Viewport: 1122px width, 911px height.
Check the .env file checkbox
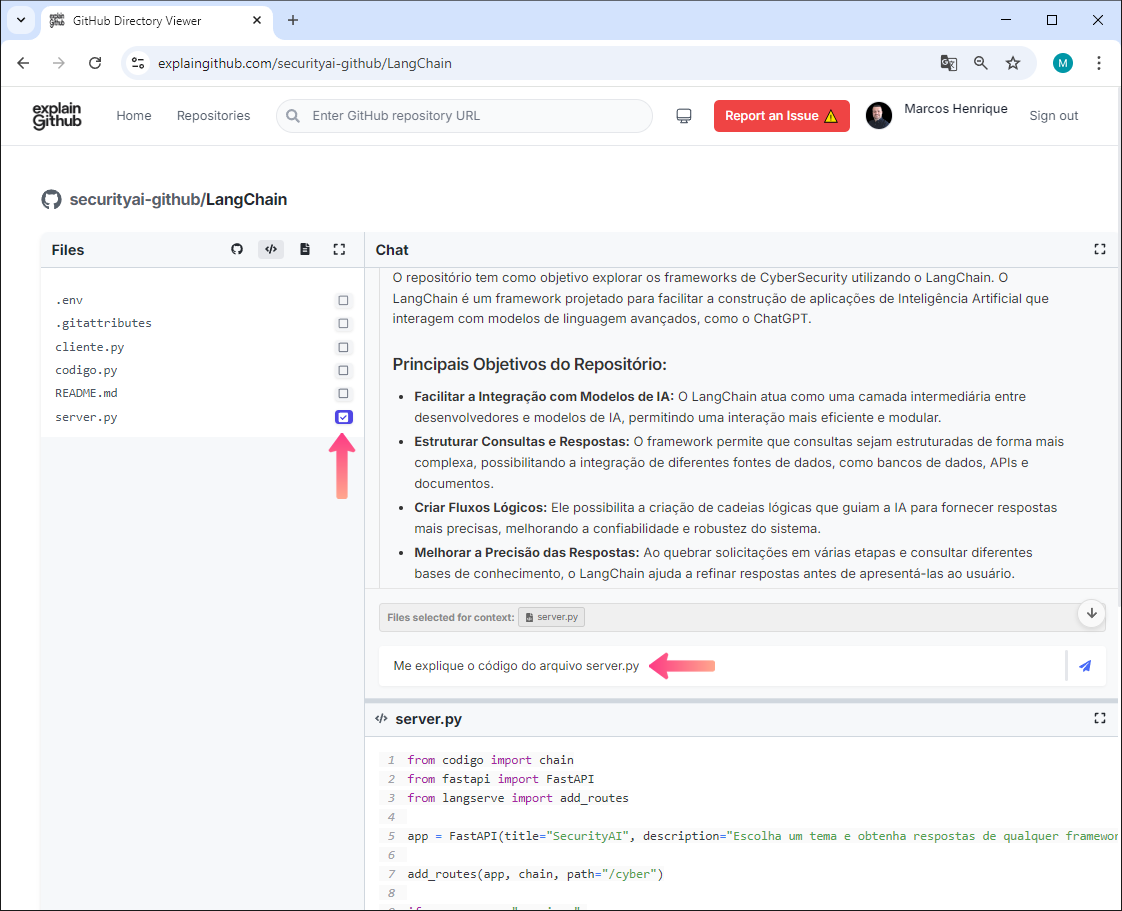point(343,301)
